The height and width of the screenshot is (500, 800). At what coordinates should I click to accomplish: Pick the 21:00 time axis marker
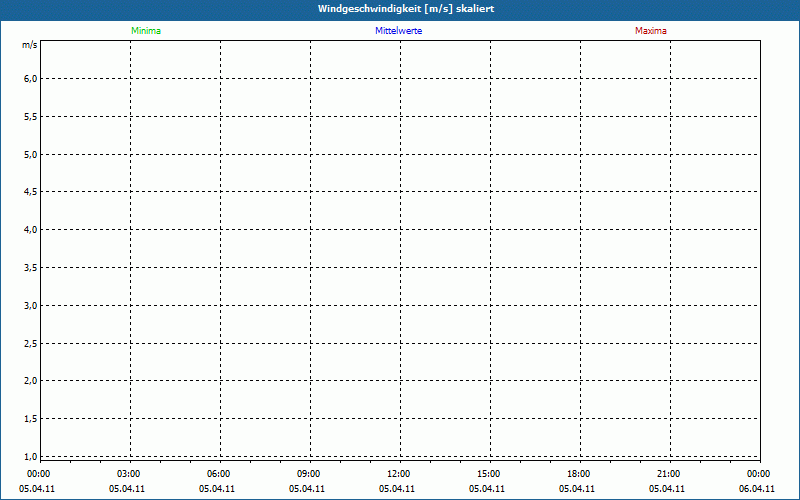(x=668, y=474)
